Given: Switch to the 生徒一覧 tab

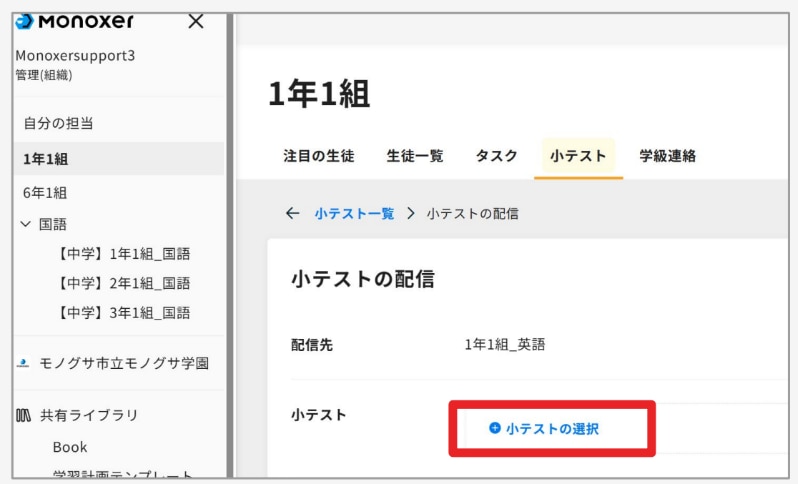Looking at the screenshot, I should (x=415, y=156).
